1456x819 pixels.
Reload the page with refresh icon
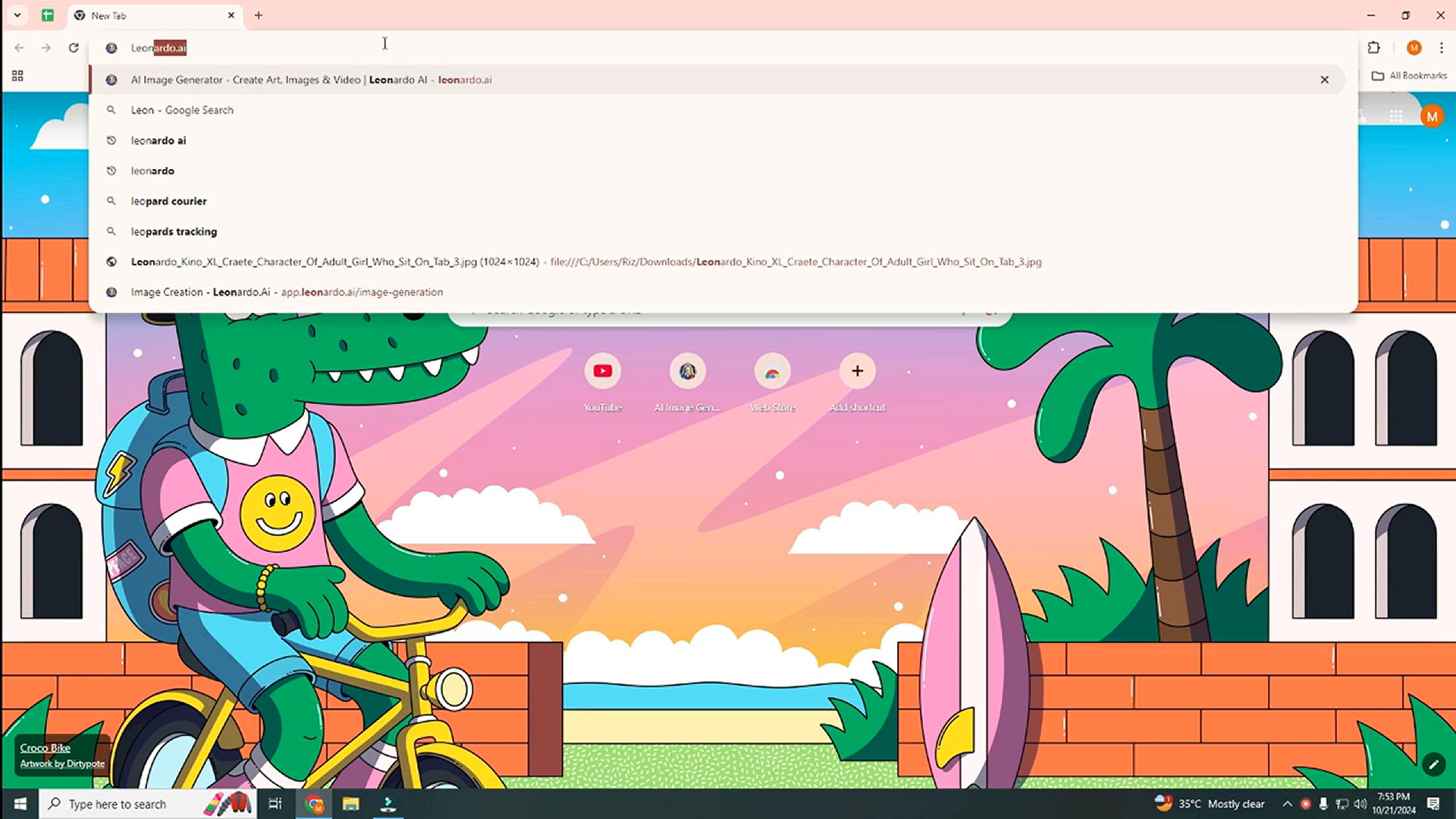74,48
